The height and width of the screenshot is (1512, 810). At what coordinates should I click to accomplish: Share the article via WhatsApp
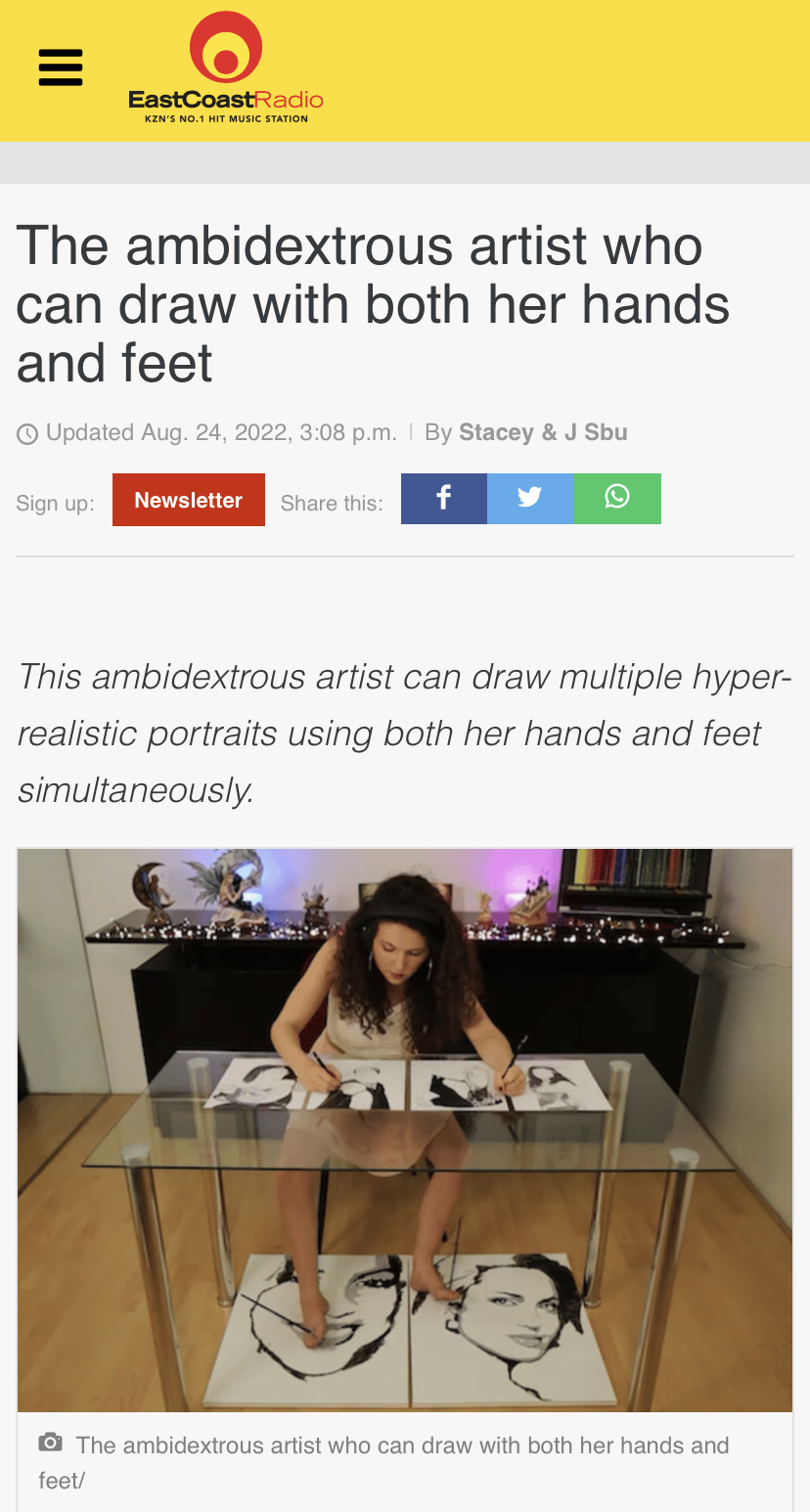point(617,499)
